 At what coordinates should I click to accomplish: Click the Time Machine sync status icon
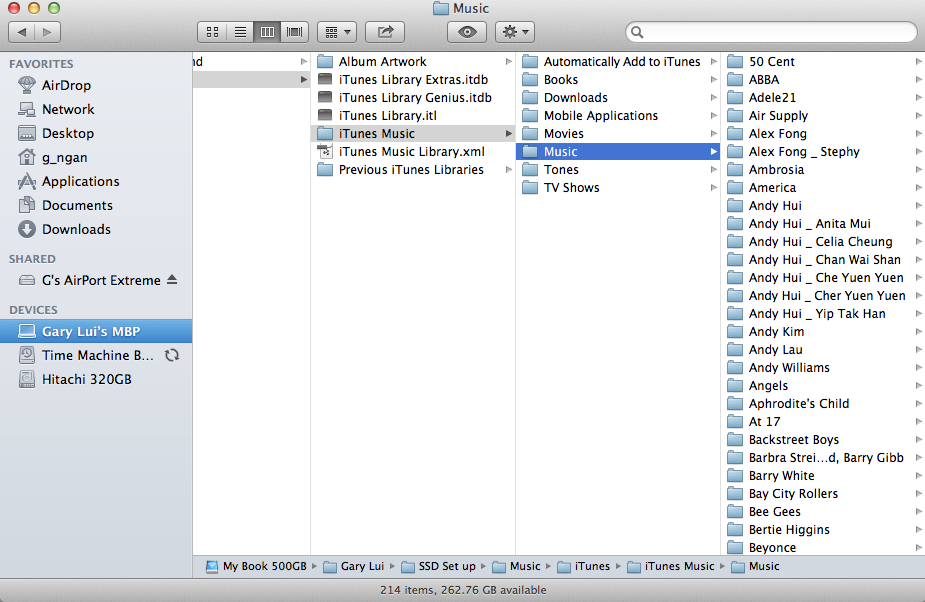[x=172, y=355]
